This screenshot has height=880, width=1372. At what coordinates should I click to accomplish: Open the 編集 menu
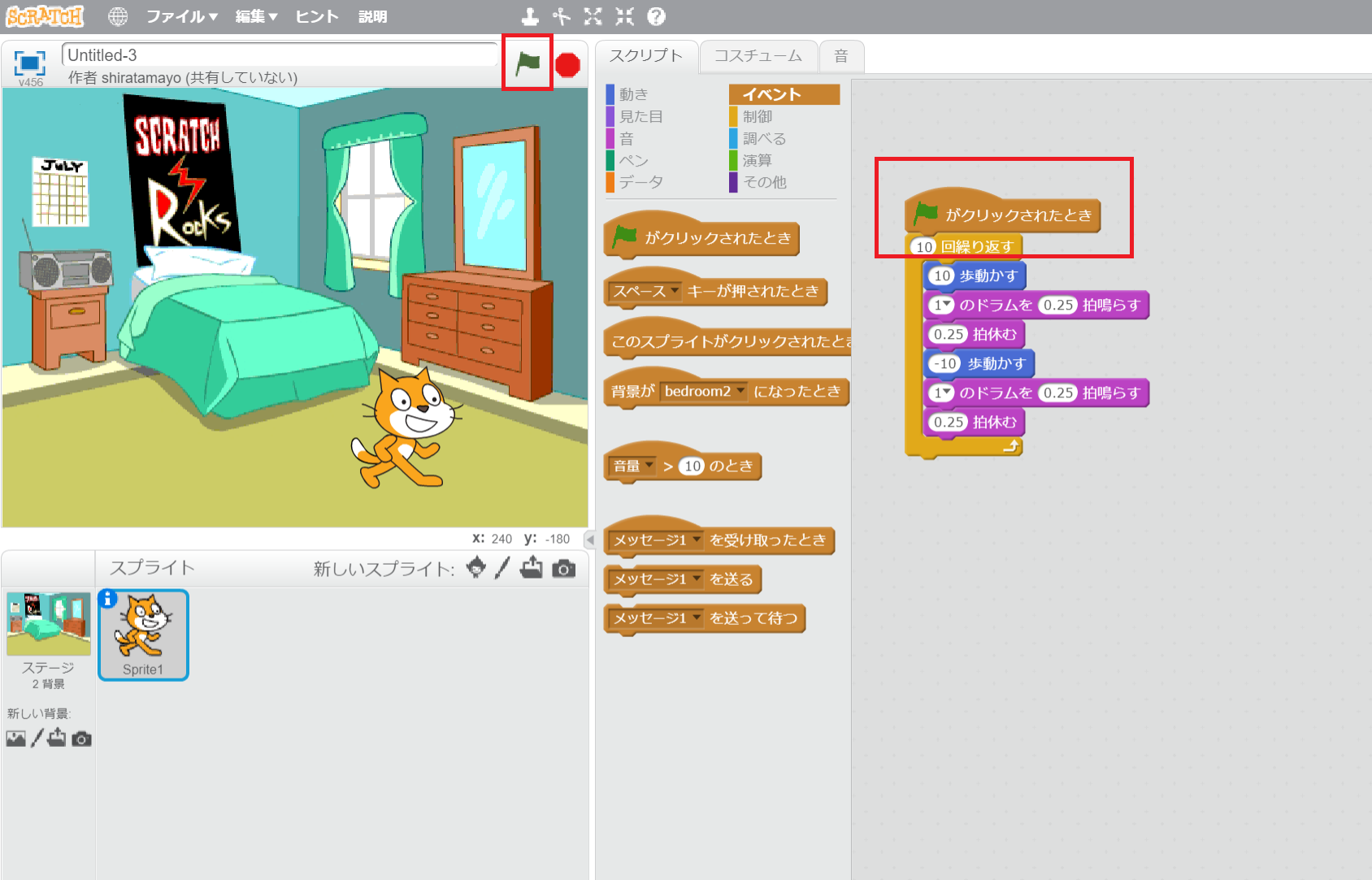[256, 16]
